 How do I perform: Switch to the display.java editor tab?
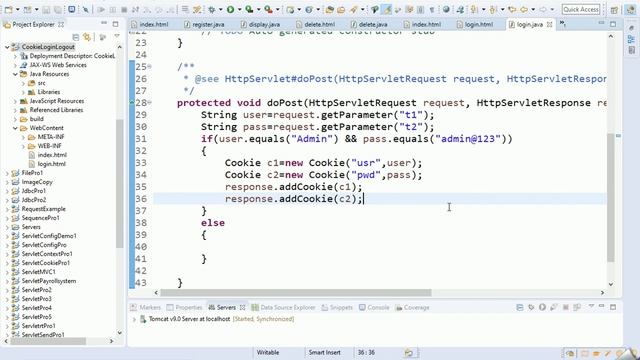pos(260,24)
